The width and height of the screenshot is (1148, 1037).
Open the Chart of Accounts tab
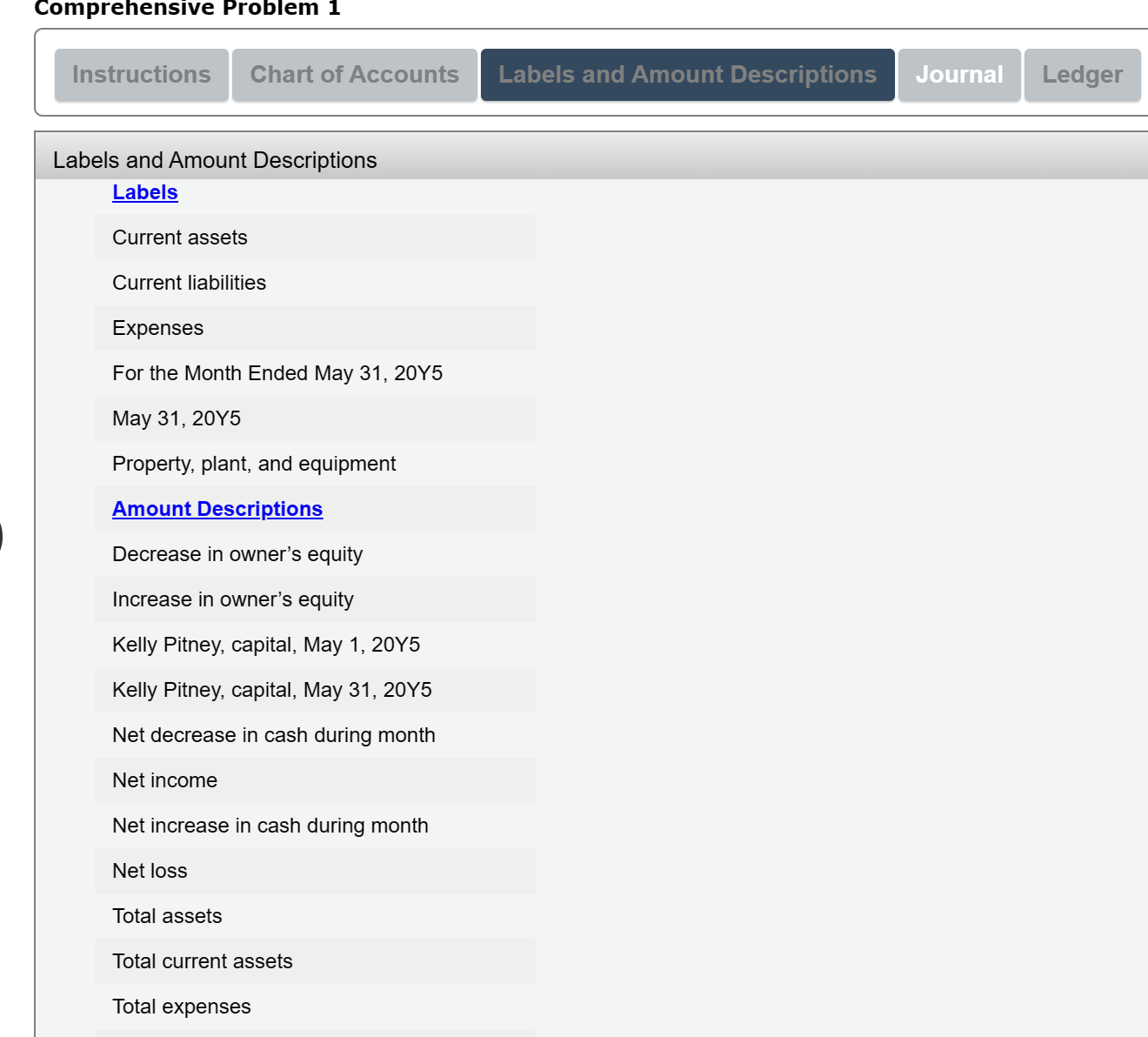354,75
